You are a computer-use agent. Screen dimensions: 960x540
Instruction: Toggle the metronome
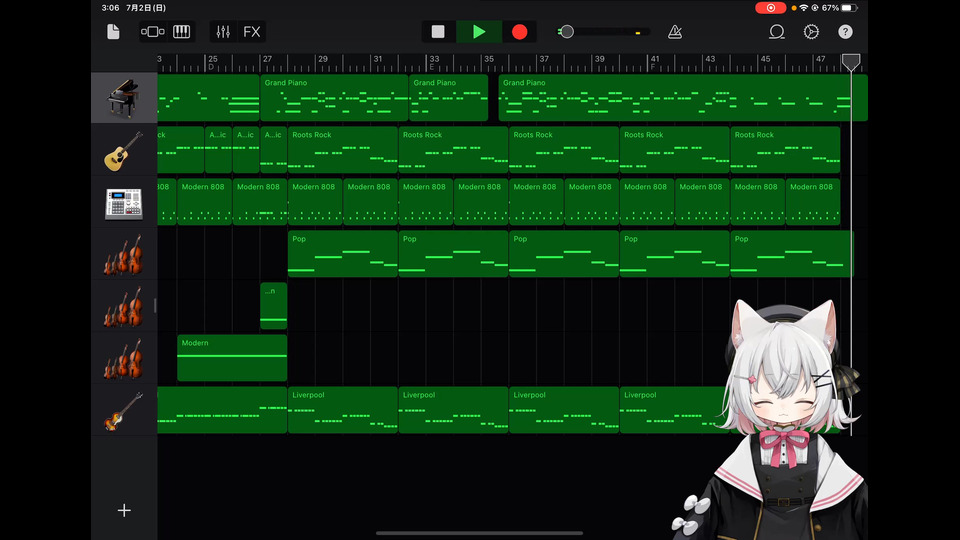(675, 32)
